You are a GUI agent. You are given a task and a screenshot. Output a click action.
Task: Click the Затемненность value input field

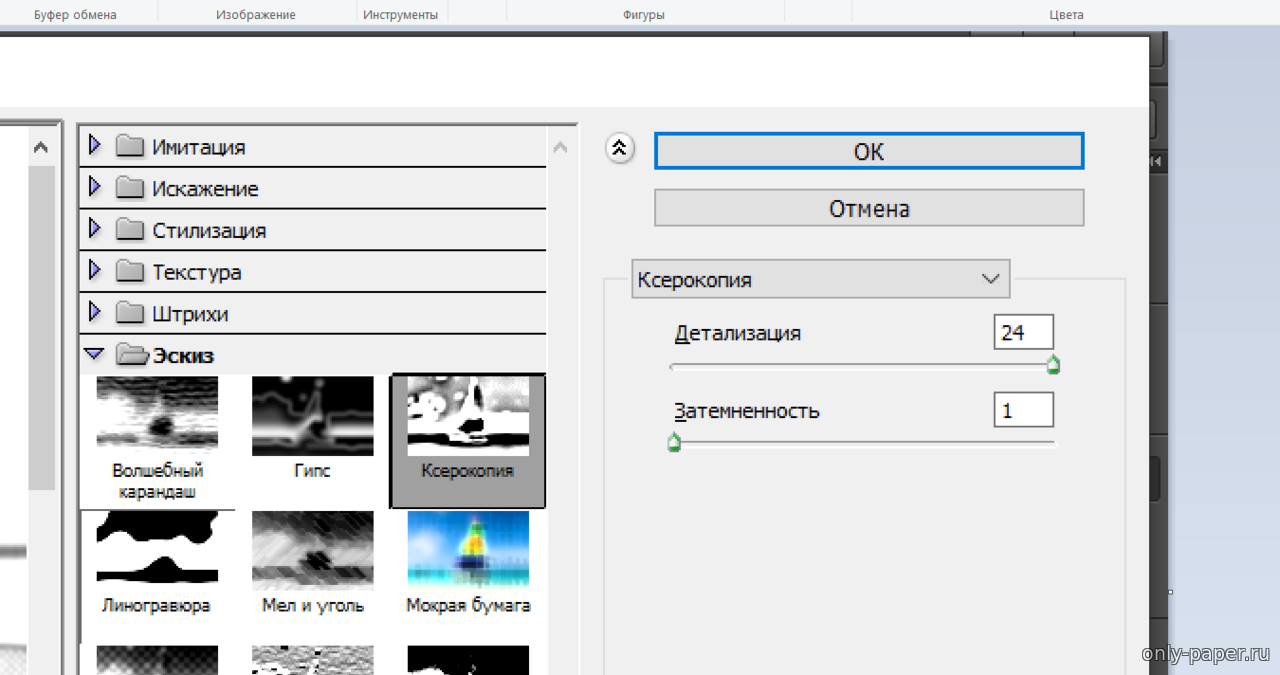(1023, 410)
